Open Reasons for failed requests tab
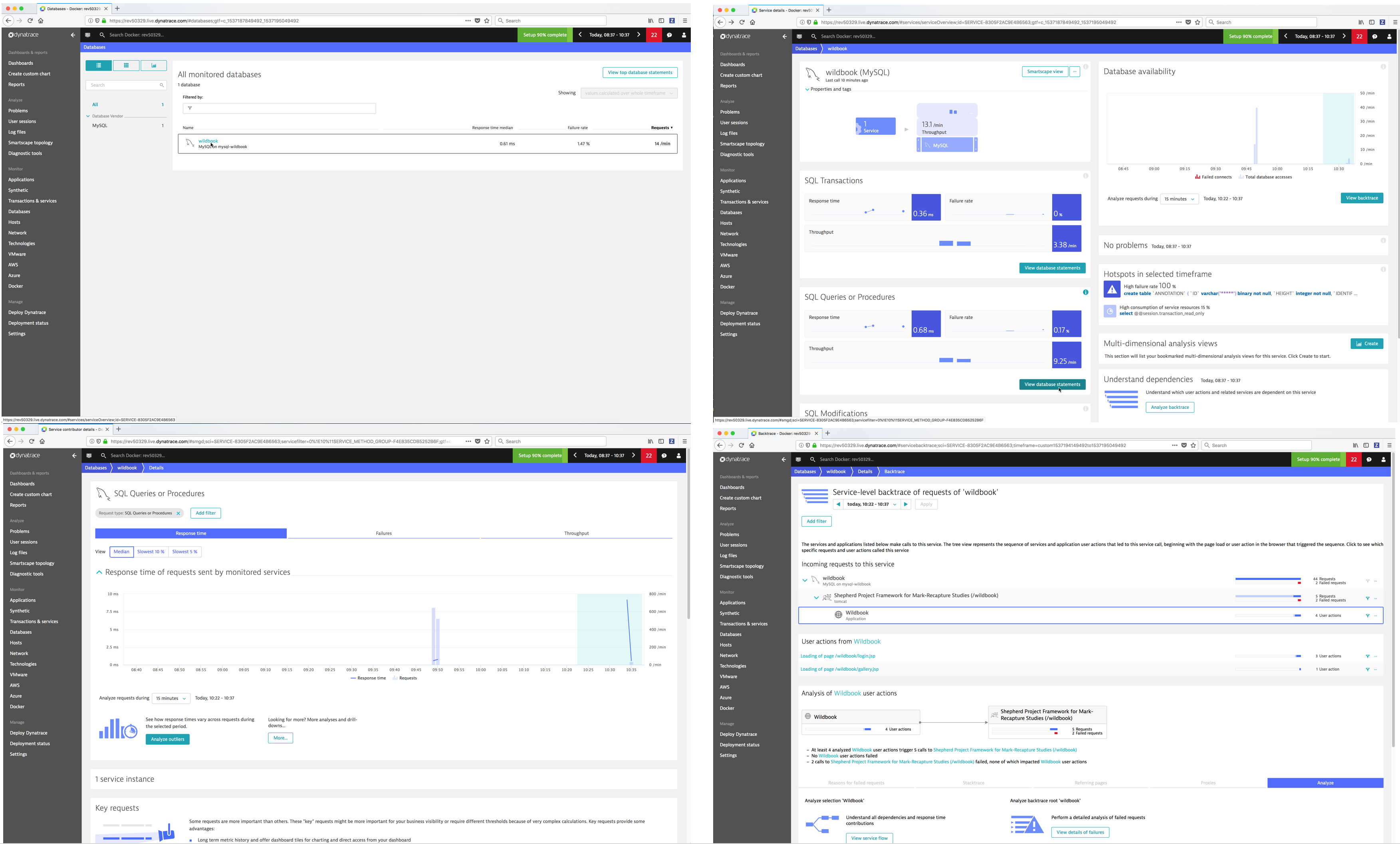1400x844 pixels. pos(856,783)
